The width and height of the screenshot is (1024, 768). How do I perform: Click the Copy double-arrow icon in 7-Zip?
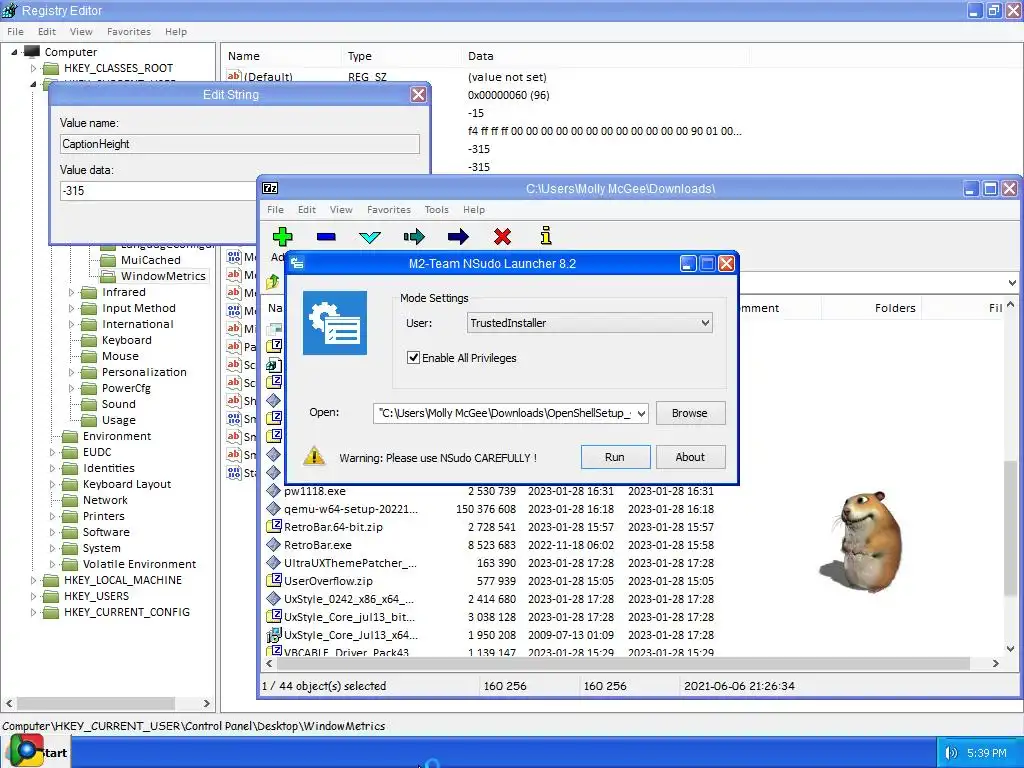tap(414, 236)
